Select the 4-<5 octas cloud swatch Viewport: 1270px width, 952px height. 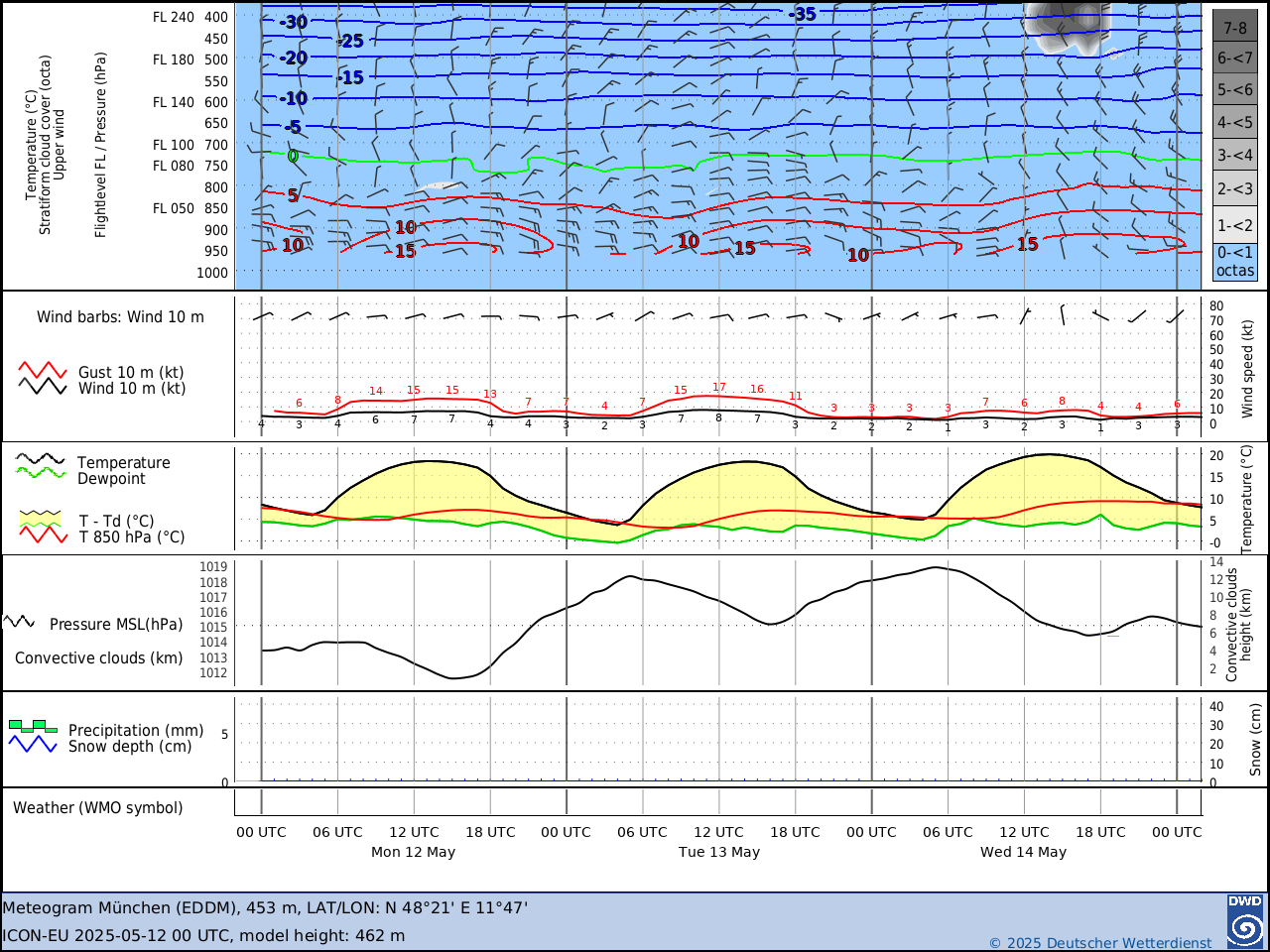click(x=1235, y=123)
